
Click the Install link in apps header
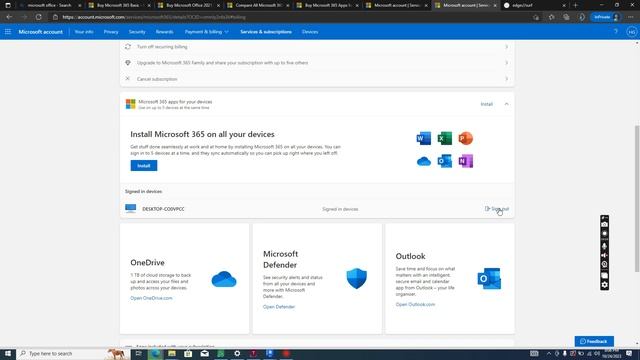486,104
